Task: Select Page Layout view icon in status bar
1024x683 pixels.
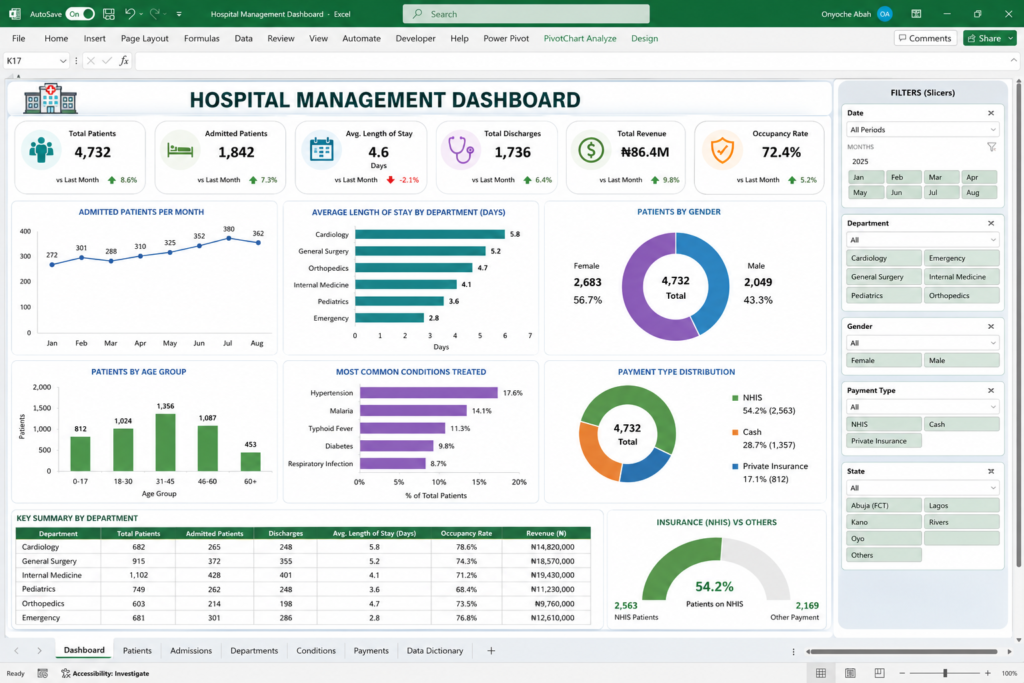Action: 850,673
